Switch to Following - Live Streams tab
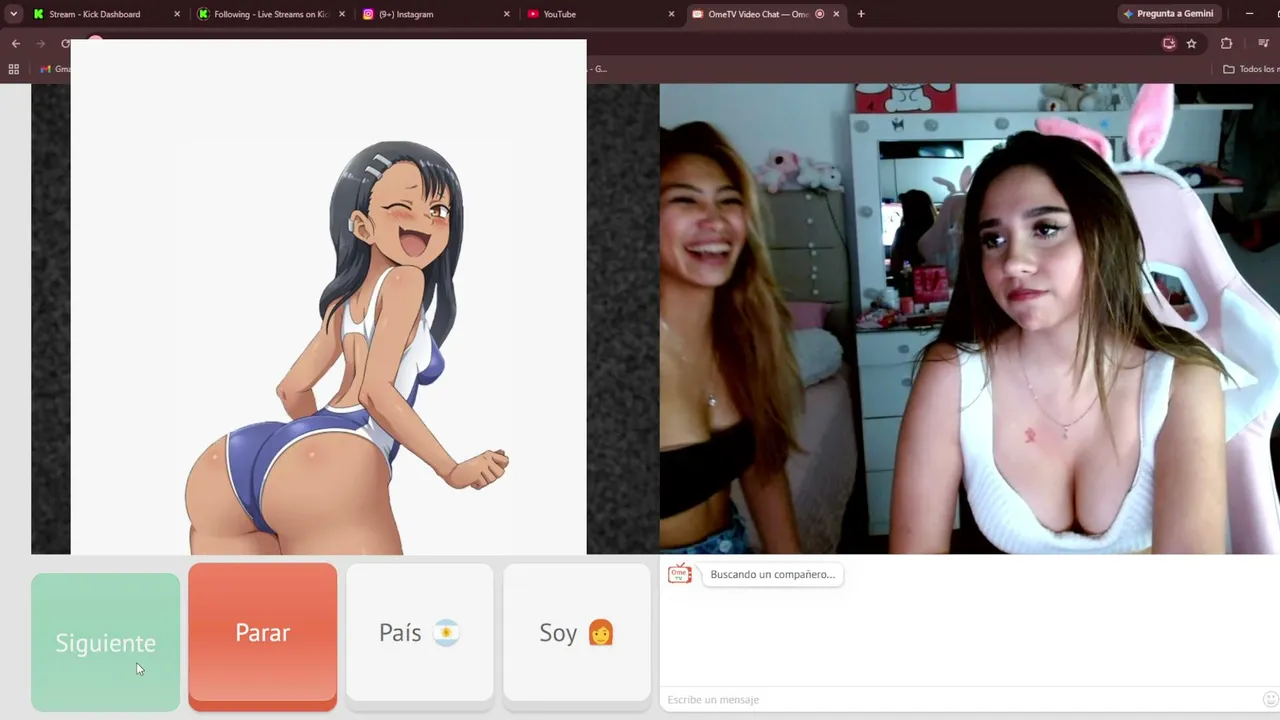 pyautogui.click(x=271, y=14)
